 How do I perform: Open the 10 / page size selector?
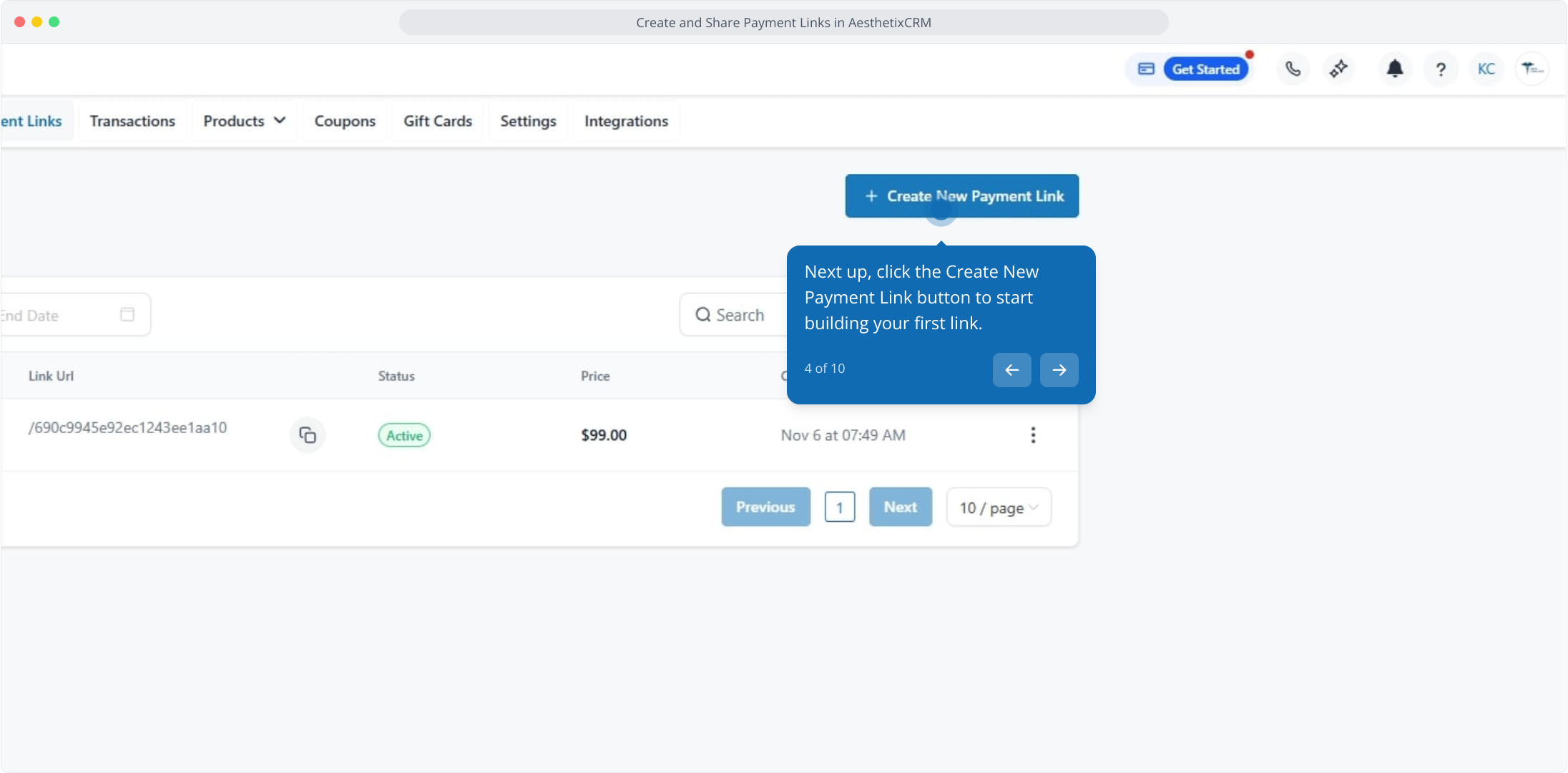pyautogui.click(x=999, y=507)
